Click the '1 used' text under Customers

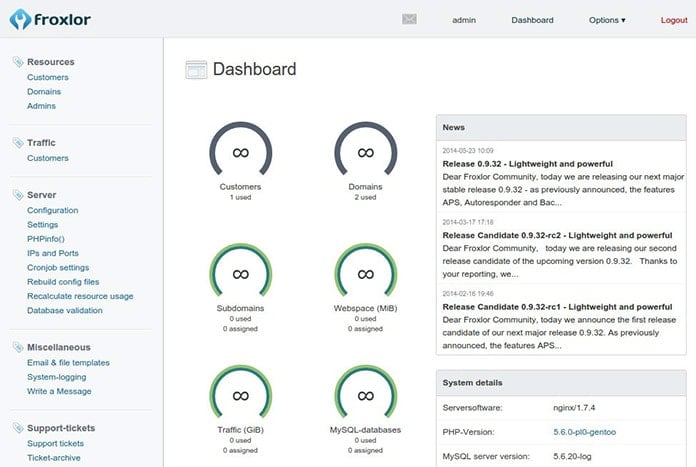241,197
